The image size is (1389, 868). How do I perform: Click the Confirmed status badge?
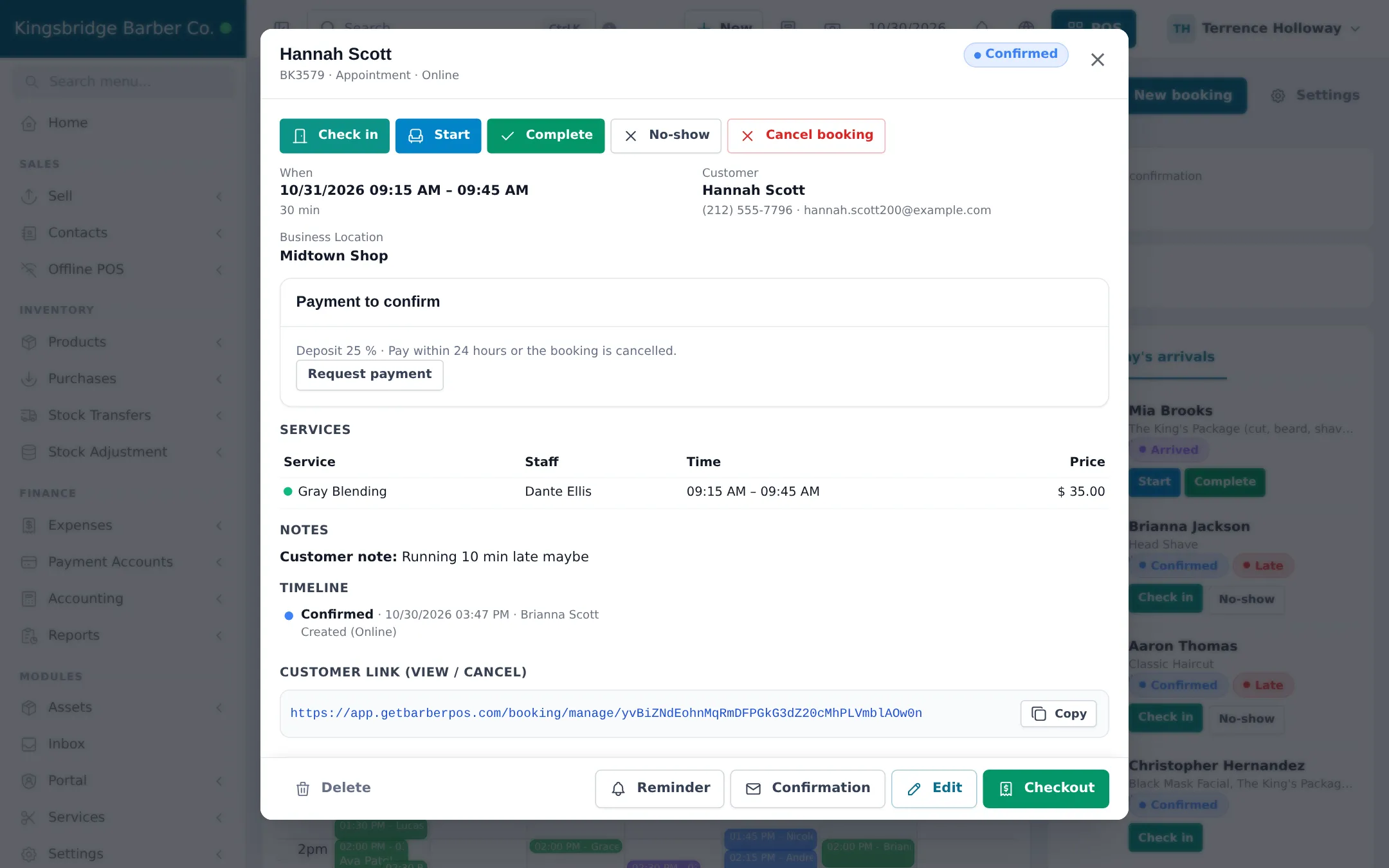click(1015, 55)
